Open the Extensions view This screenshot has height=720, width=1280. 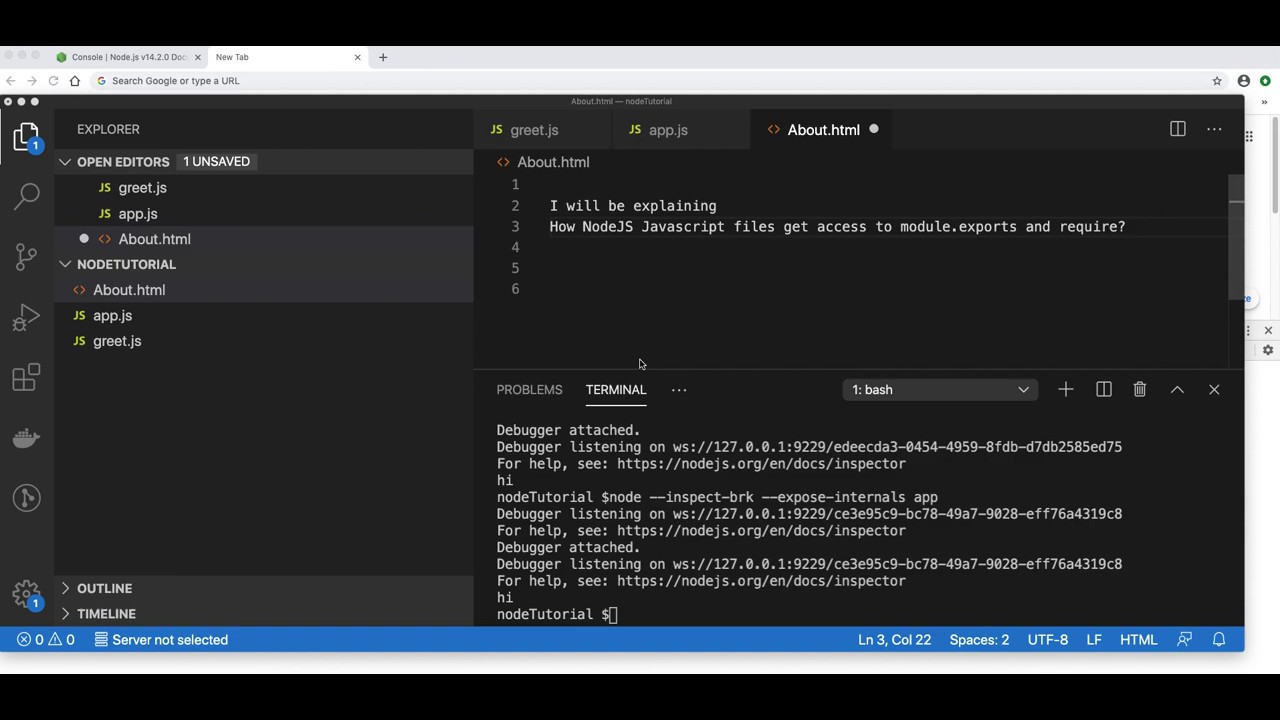pos(27,377)
